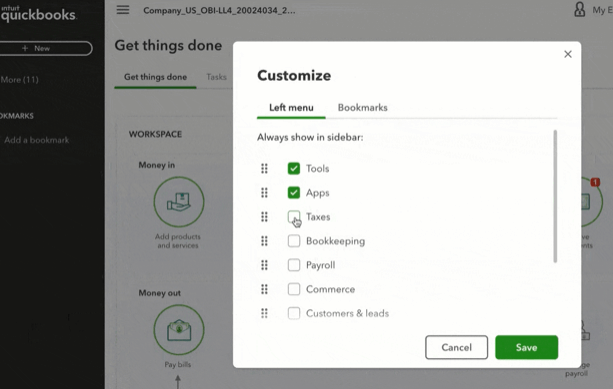The height and width of the screenshot is (389, 613).
Task: Click Add a bookmark link
Action: [36, 140]
